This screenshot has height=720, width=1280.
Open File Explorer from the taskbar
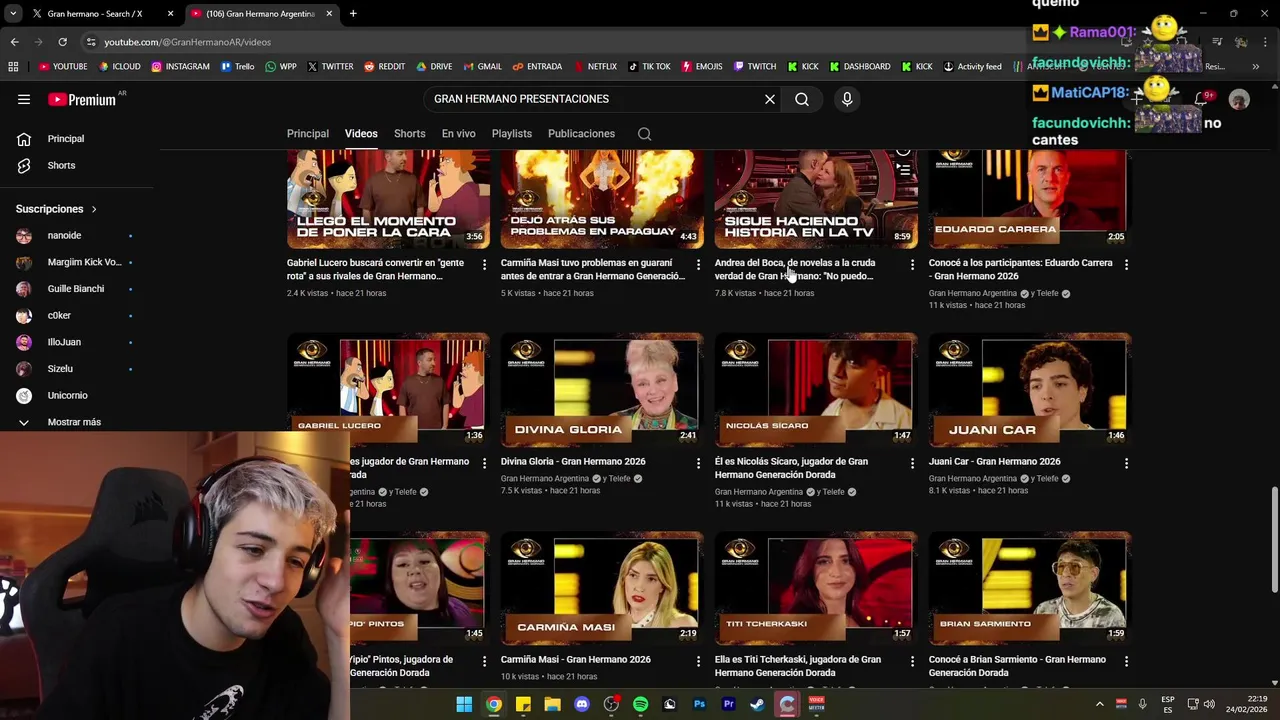coord(552,704)
